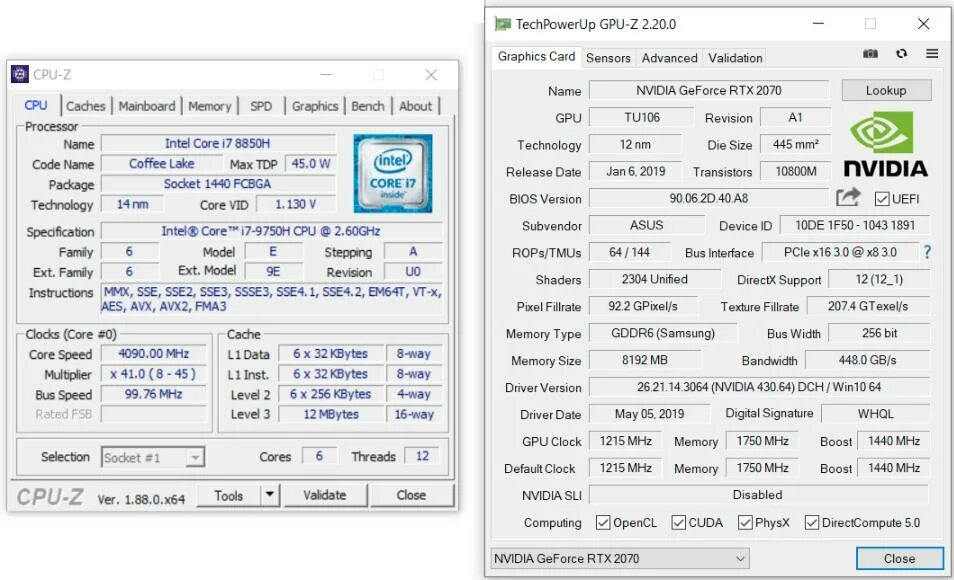This screenshot has height=580, width=954.
Task: Click the Max TDP value 45.0 W
Action: click(310, 164)
